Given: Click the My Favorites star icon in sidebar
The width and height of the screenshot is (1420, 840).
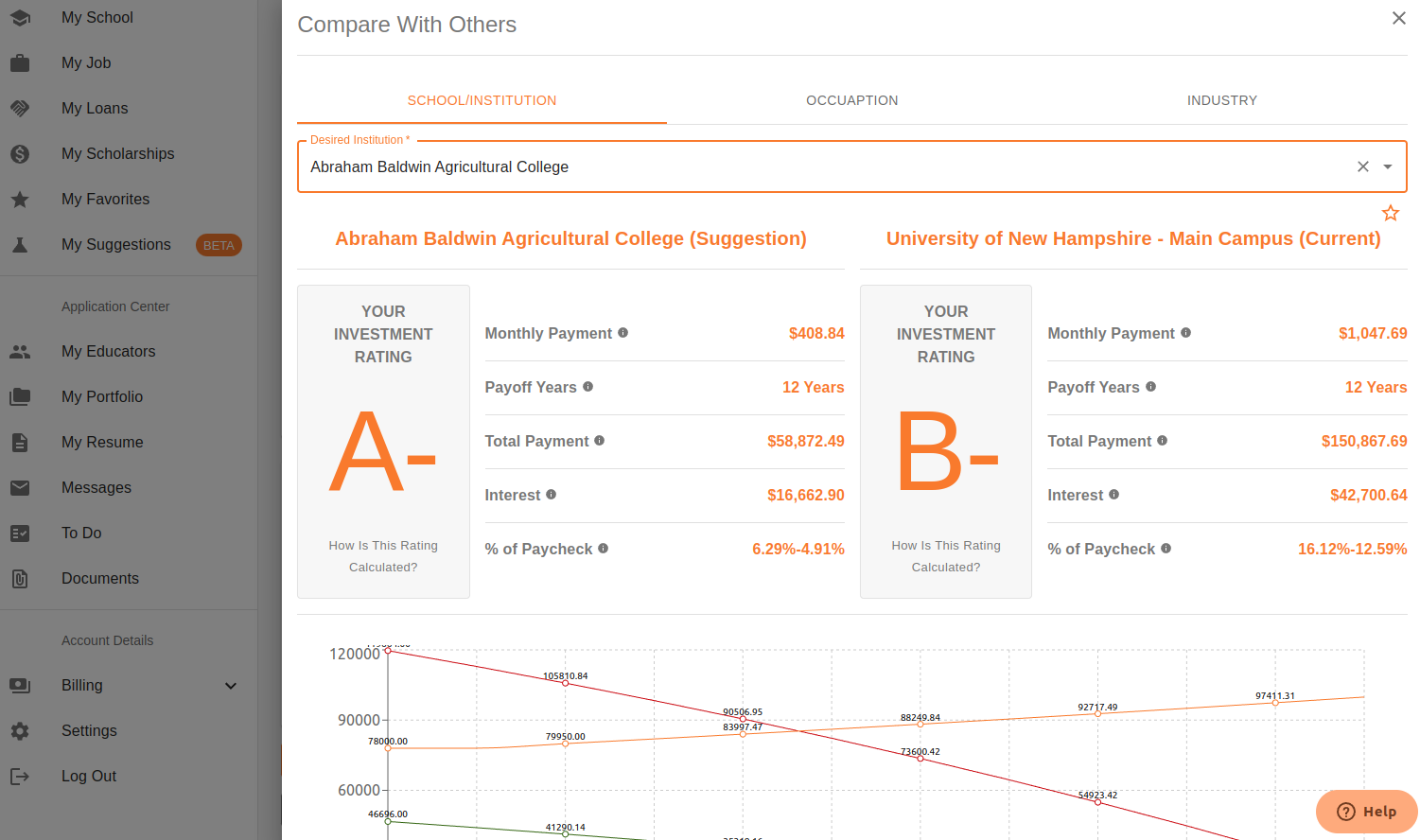Looking at the screenshot, I should coord(20,200).
